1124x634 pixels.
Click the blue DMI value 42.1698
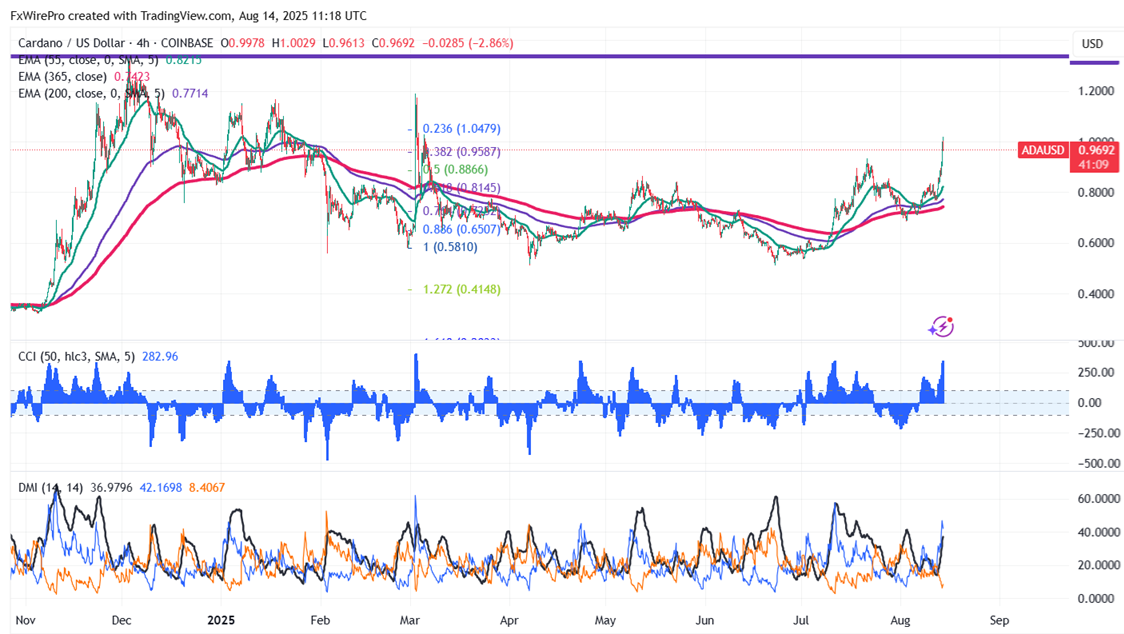pyautogui.click(x=161, y=488)
